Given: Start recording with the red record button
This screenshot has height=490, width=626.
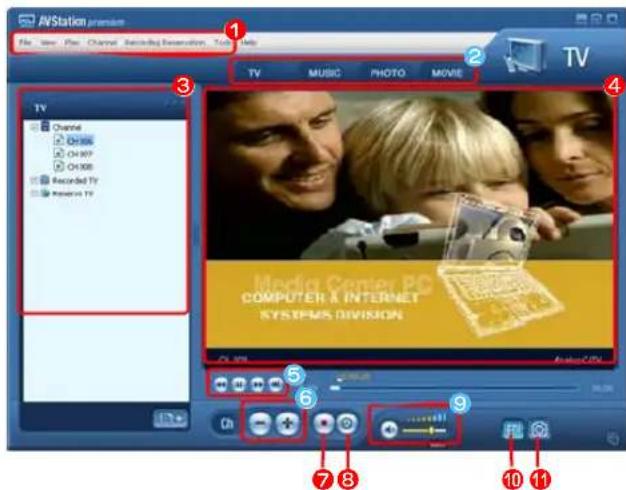Looking at the screenshot, I should pos(323,424).
